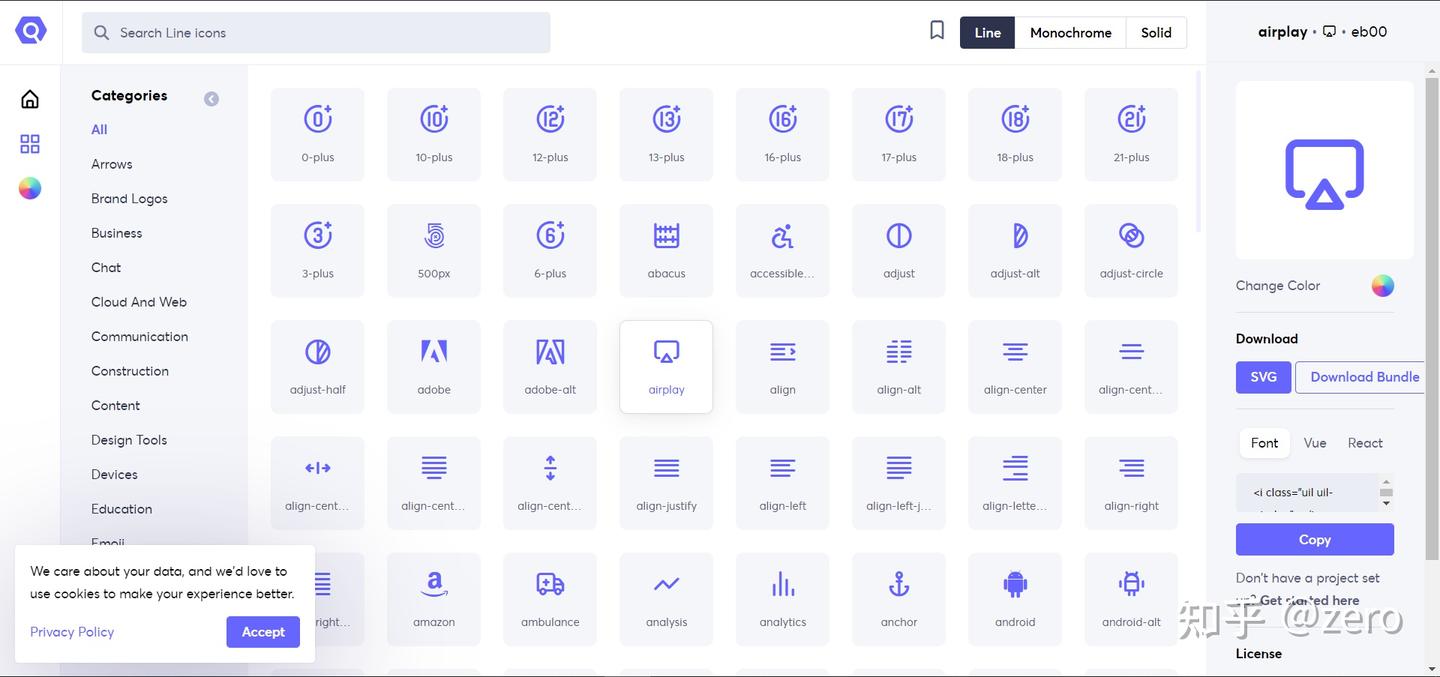This screenshot has height=677, width=1440.
Task: Select the 0-plus icon card
Action: [317, 134]
